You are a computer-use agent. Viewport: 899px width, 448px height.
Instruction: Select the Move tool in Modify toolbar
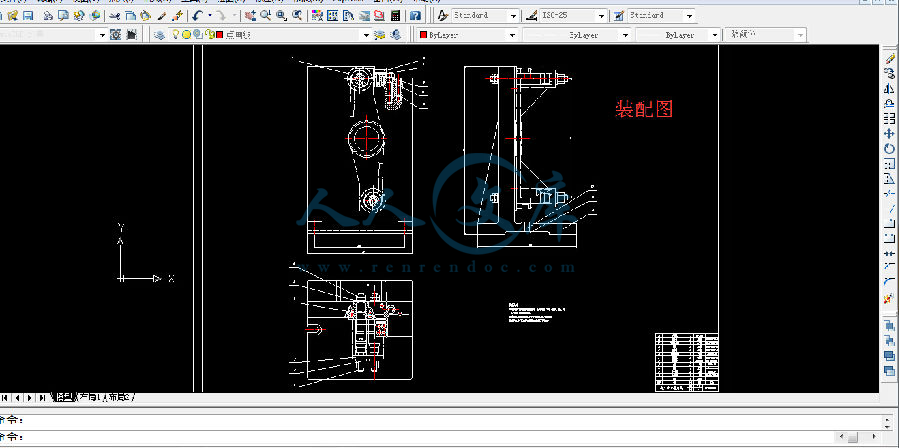point(889,134)
